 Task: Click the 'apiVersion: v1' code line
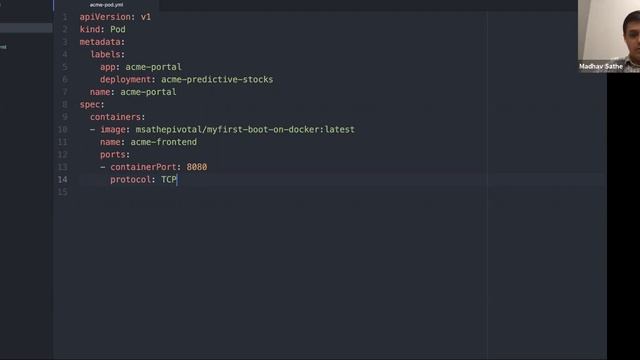click(x=115, y=17)
